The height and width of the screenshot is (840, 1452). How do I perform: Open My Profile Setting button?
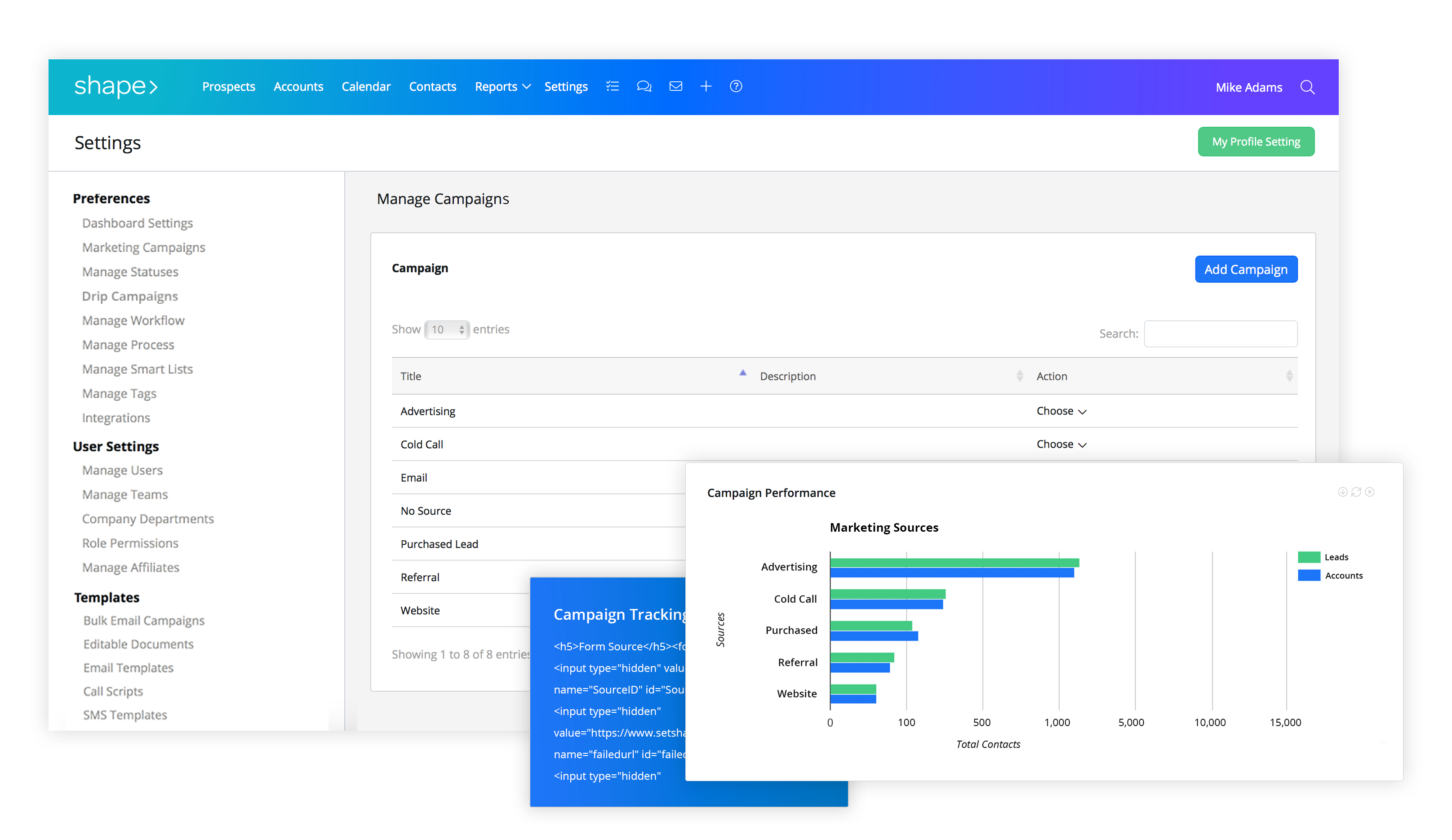pyautogui.click(x=1256, y=142)
